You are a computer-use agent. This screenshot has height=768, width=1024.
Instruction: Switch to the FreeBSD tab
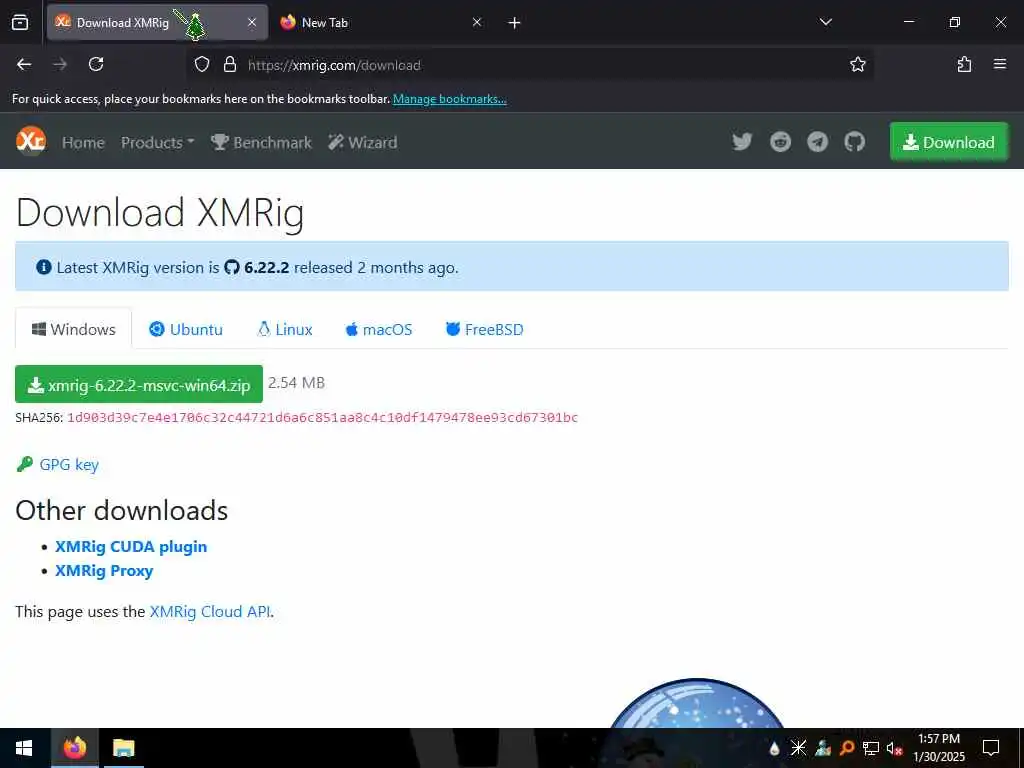[485, 329]
